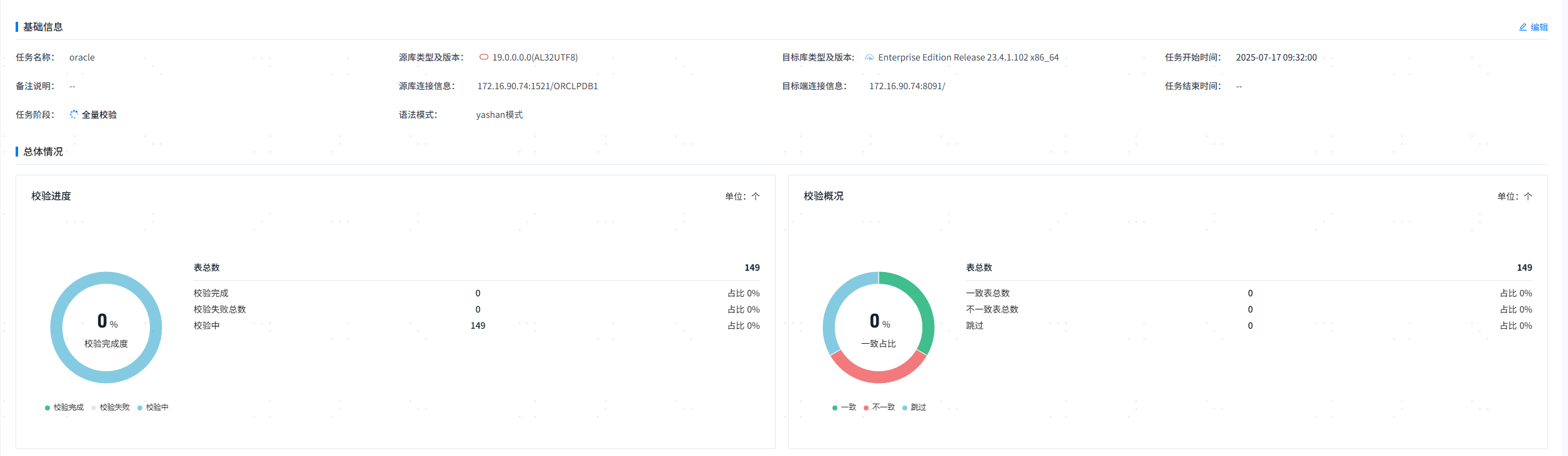The image size is (1568, 456).
Task: Click the 校验完成度 center label
Action: (x=106, y=344)
